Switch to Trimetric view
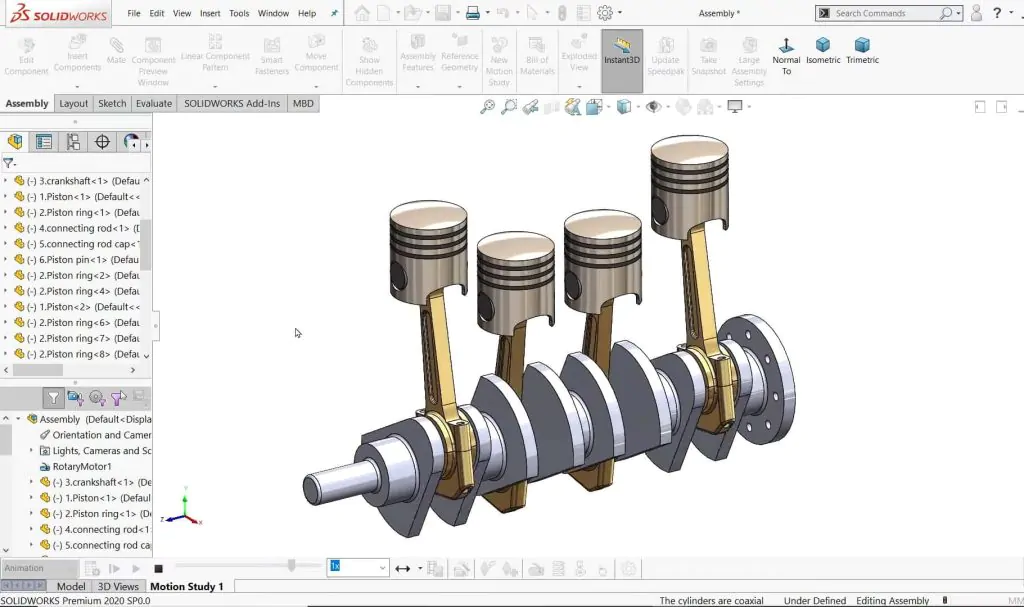The height and width of the screenshot is (607, 1024). (x=862, y=51)
